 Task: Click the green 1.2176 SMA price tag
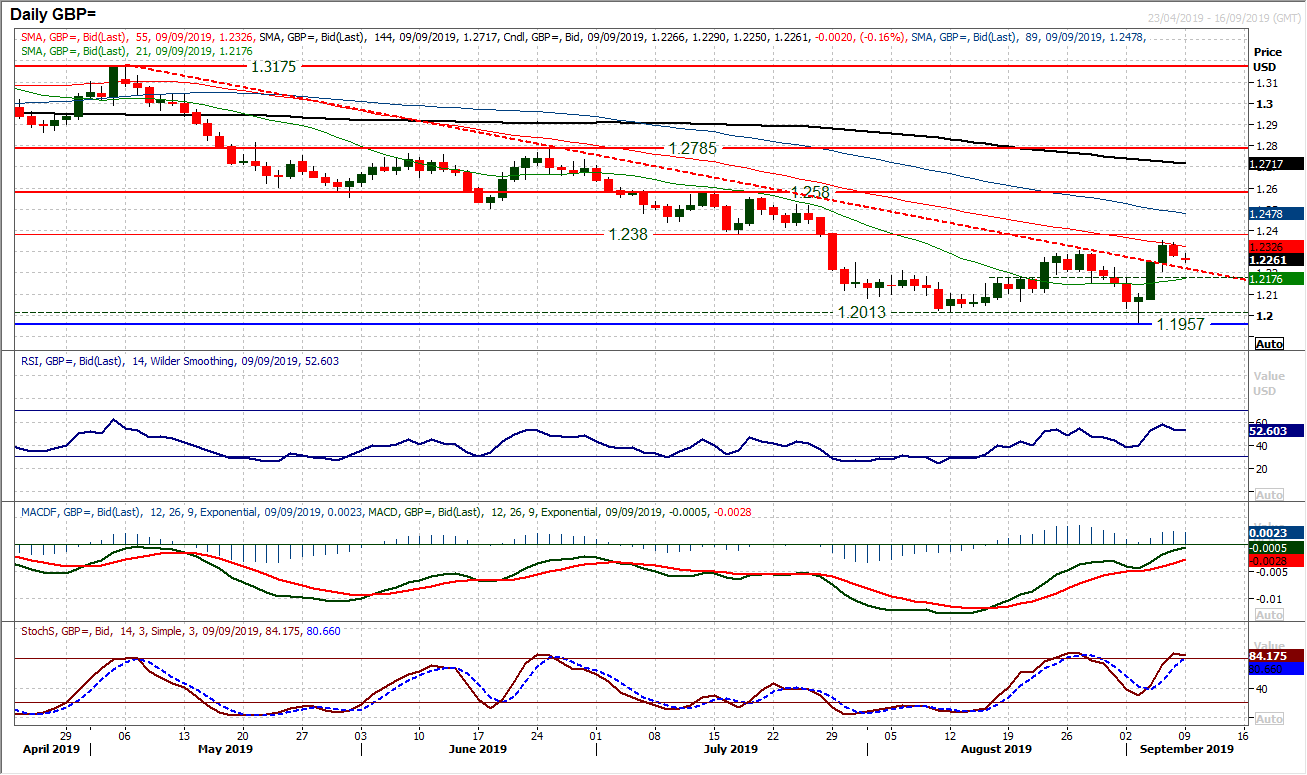pyautogui.click(x=1277, y=278)
